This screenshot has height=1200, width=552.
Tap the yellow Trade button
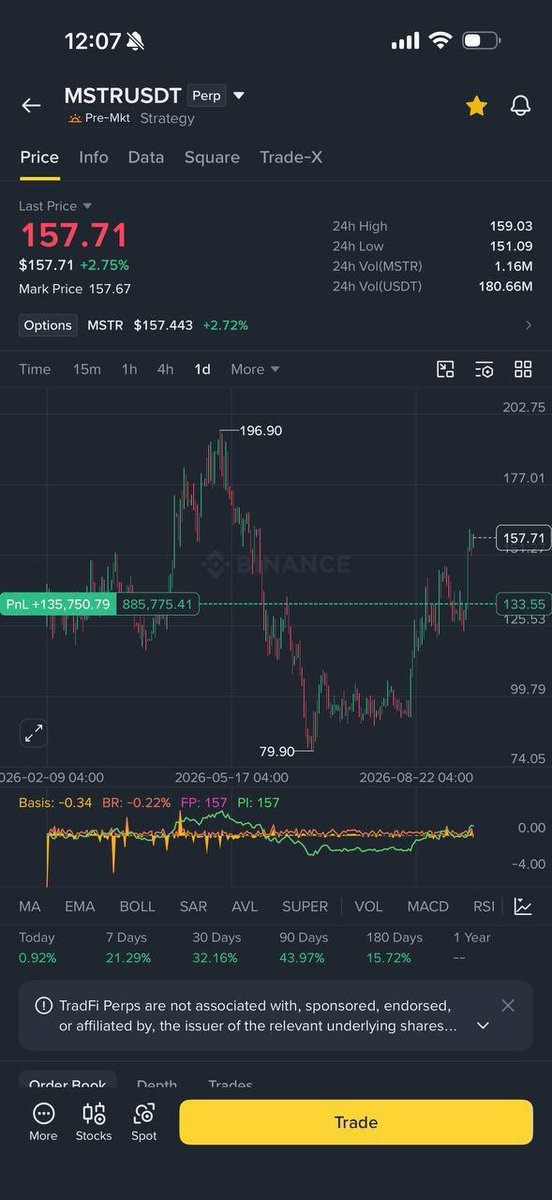pyautogui.click(x=356, y=1122)
